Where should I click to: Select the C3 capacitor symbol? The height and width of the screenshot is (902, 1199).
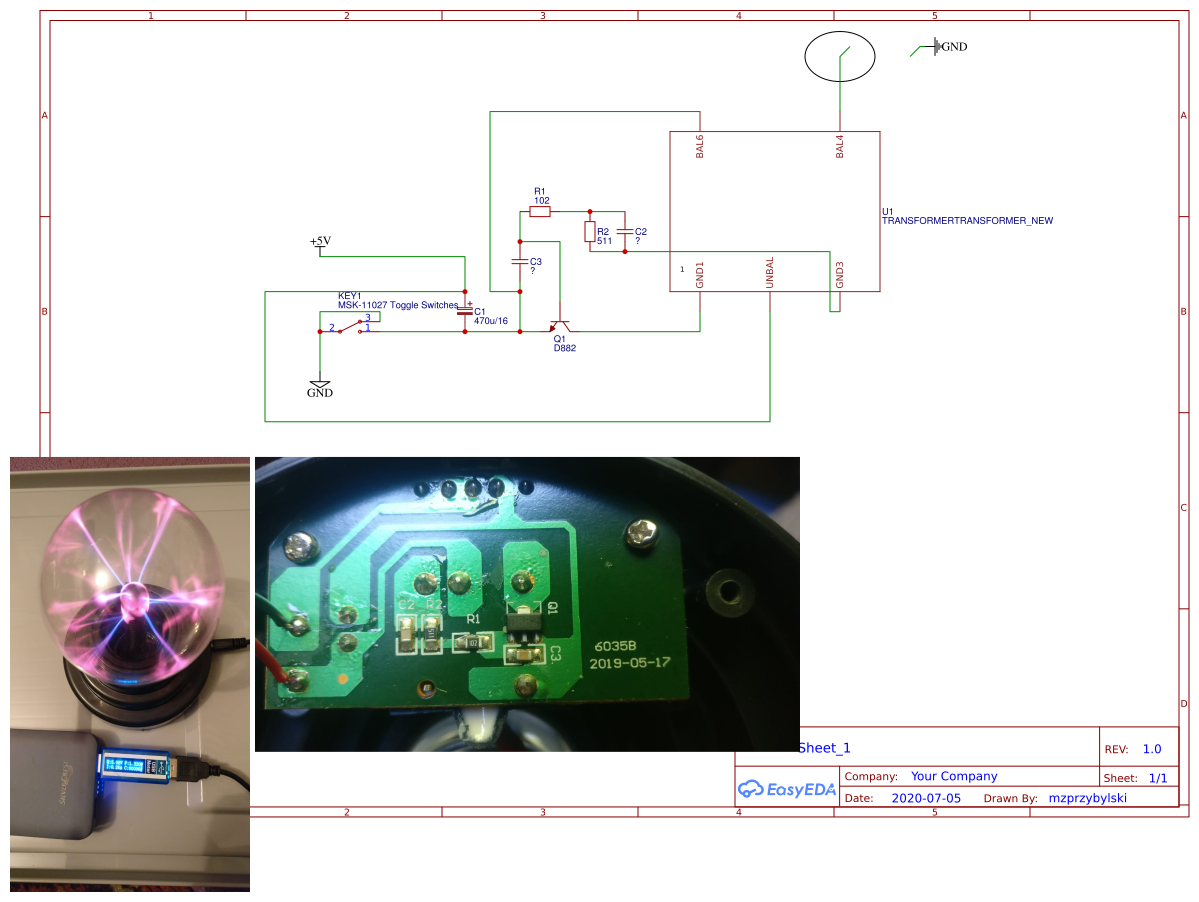click(x=520, y=261)
